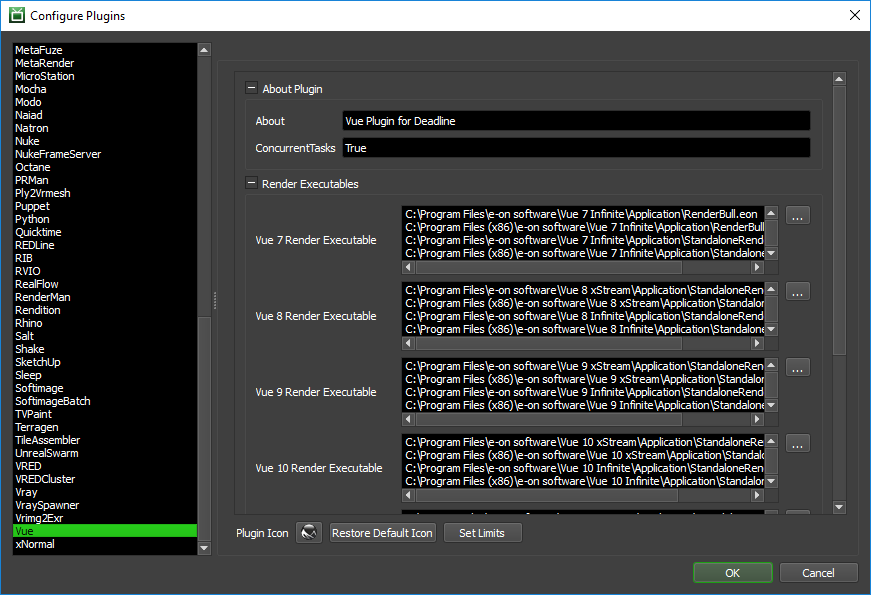
Task: Click plugin list scroll down arrow
Action: click(x=204, y=548)
